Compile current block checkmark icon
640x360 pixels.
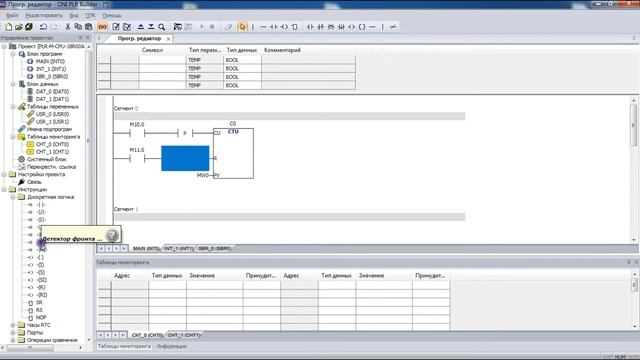(116, 27)
